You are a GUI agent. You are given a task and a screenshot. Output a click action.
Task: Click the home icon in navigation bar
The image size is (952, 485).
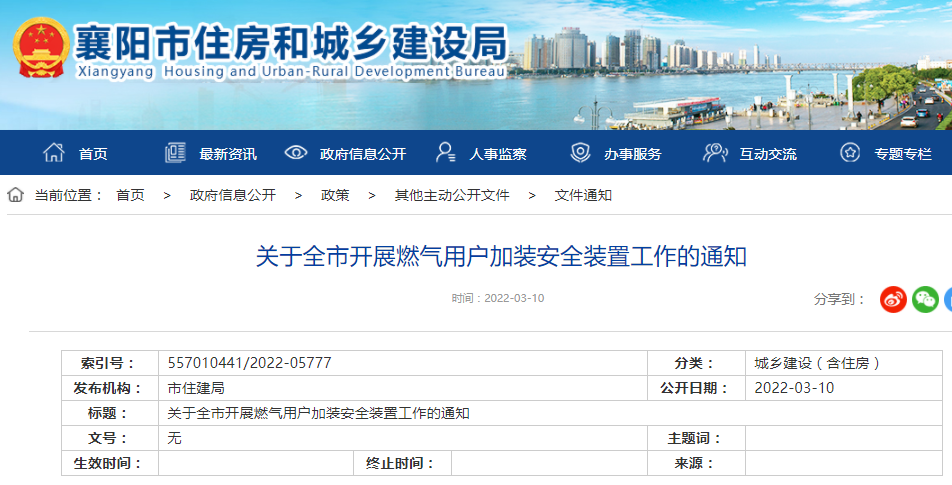click(x=53, y=152)
